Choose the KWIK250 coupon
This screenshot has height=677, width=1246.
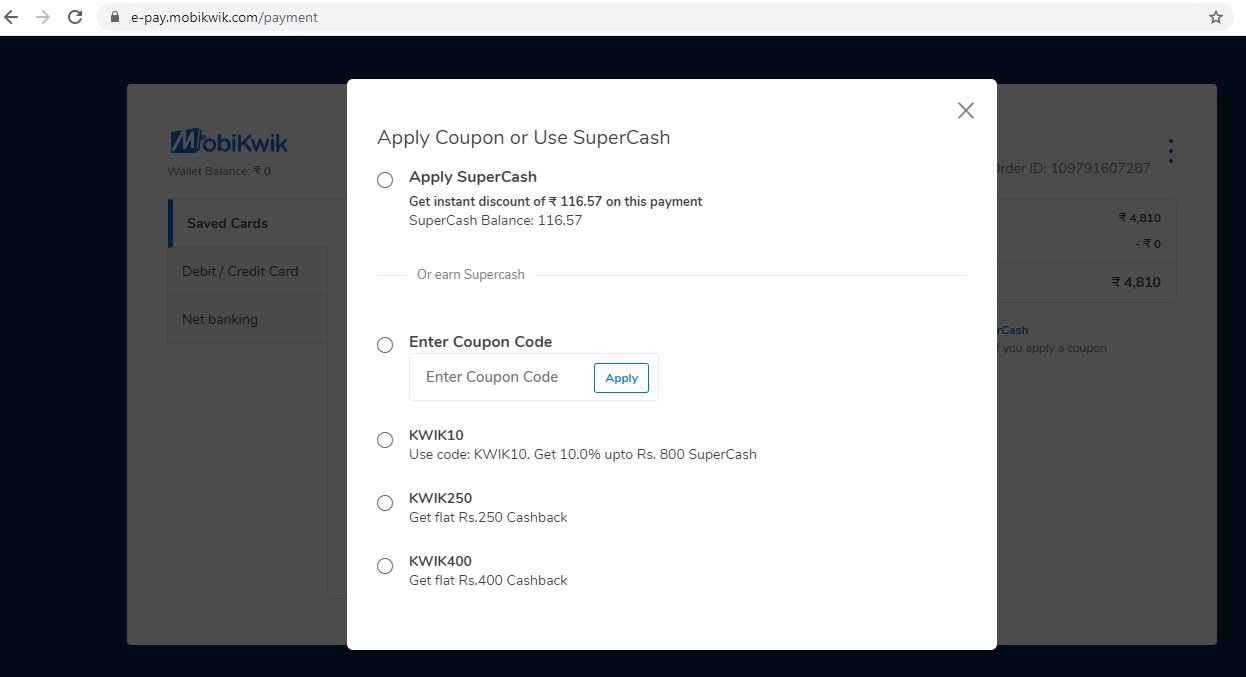385,503
